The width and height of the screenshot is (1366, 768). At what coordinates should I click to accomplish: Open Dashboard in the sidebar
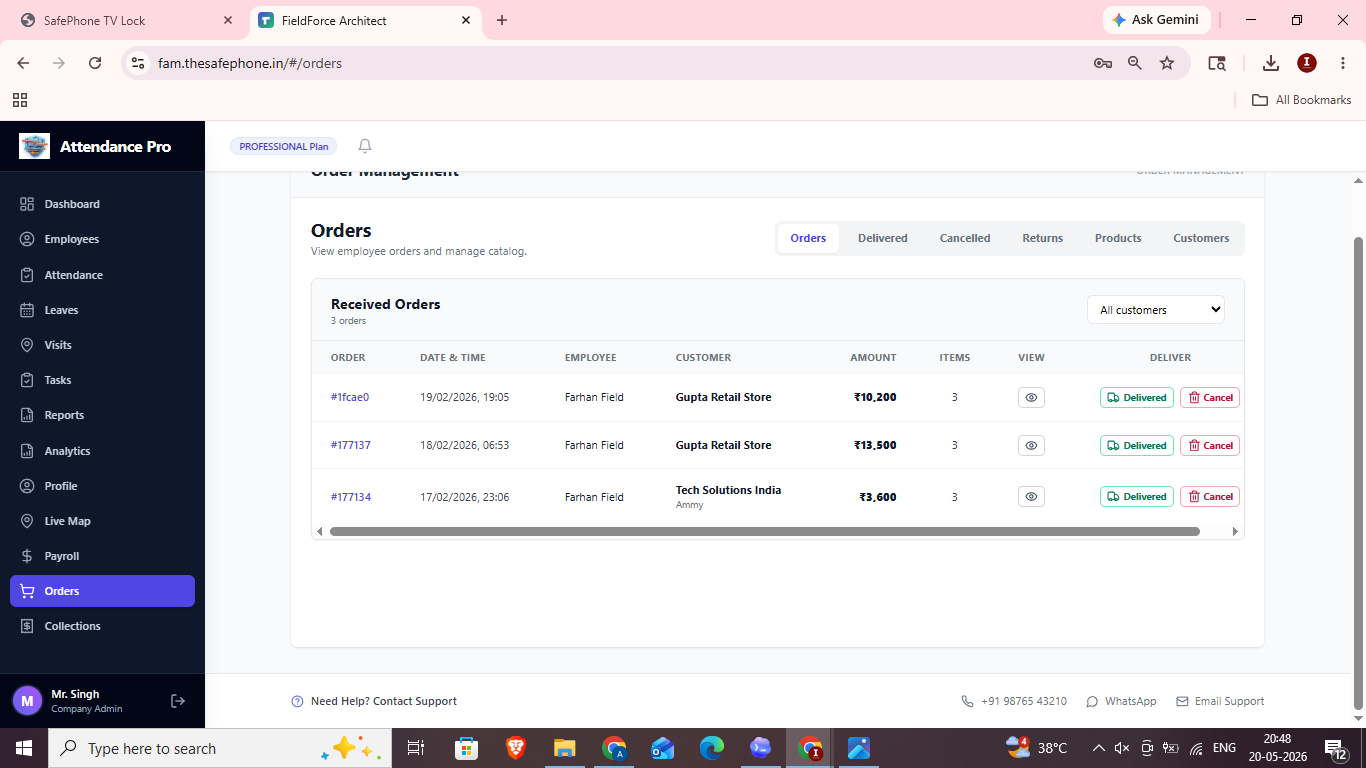(102, 204)
